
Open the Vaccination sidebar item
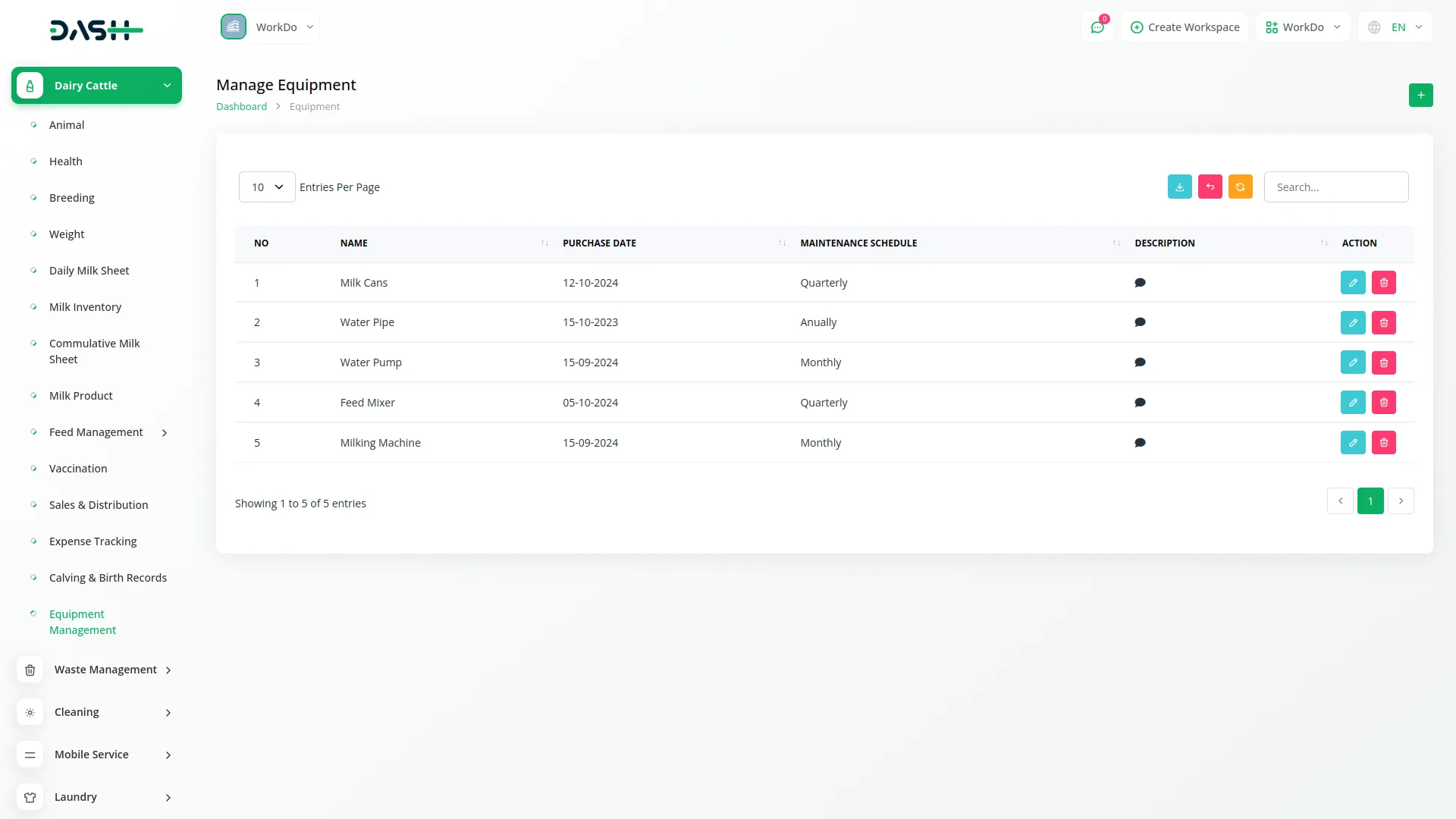[x=78, y=469]
